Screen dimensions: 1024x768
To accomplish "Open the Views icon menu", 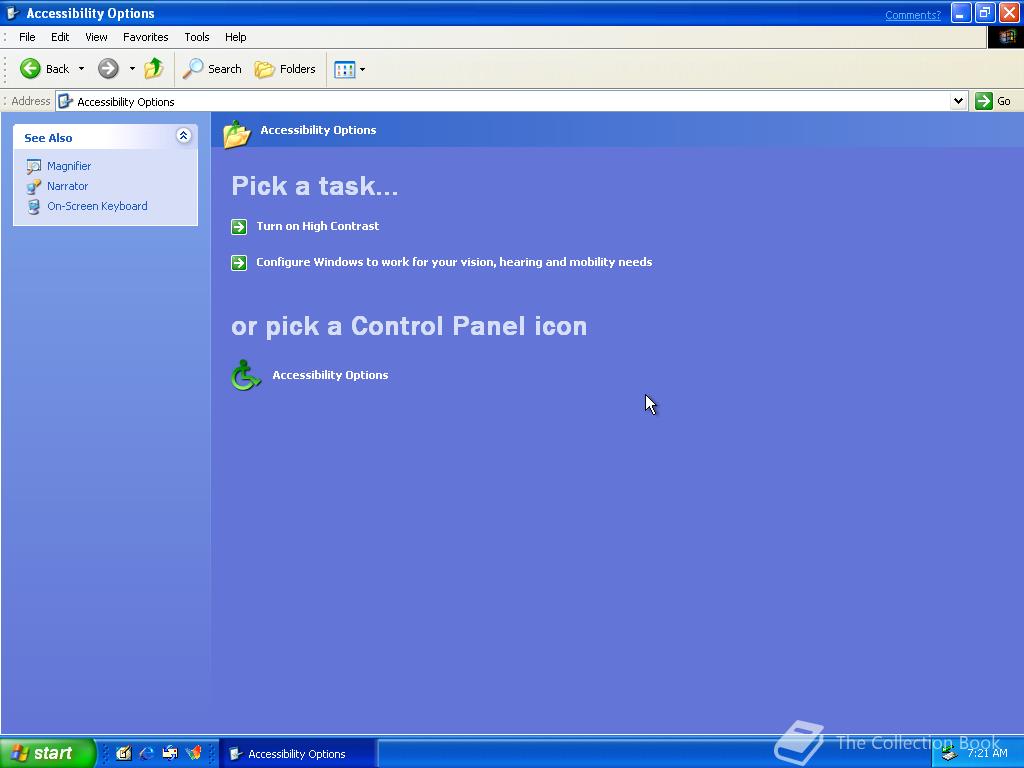I will point(349,69).
